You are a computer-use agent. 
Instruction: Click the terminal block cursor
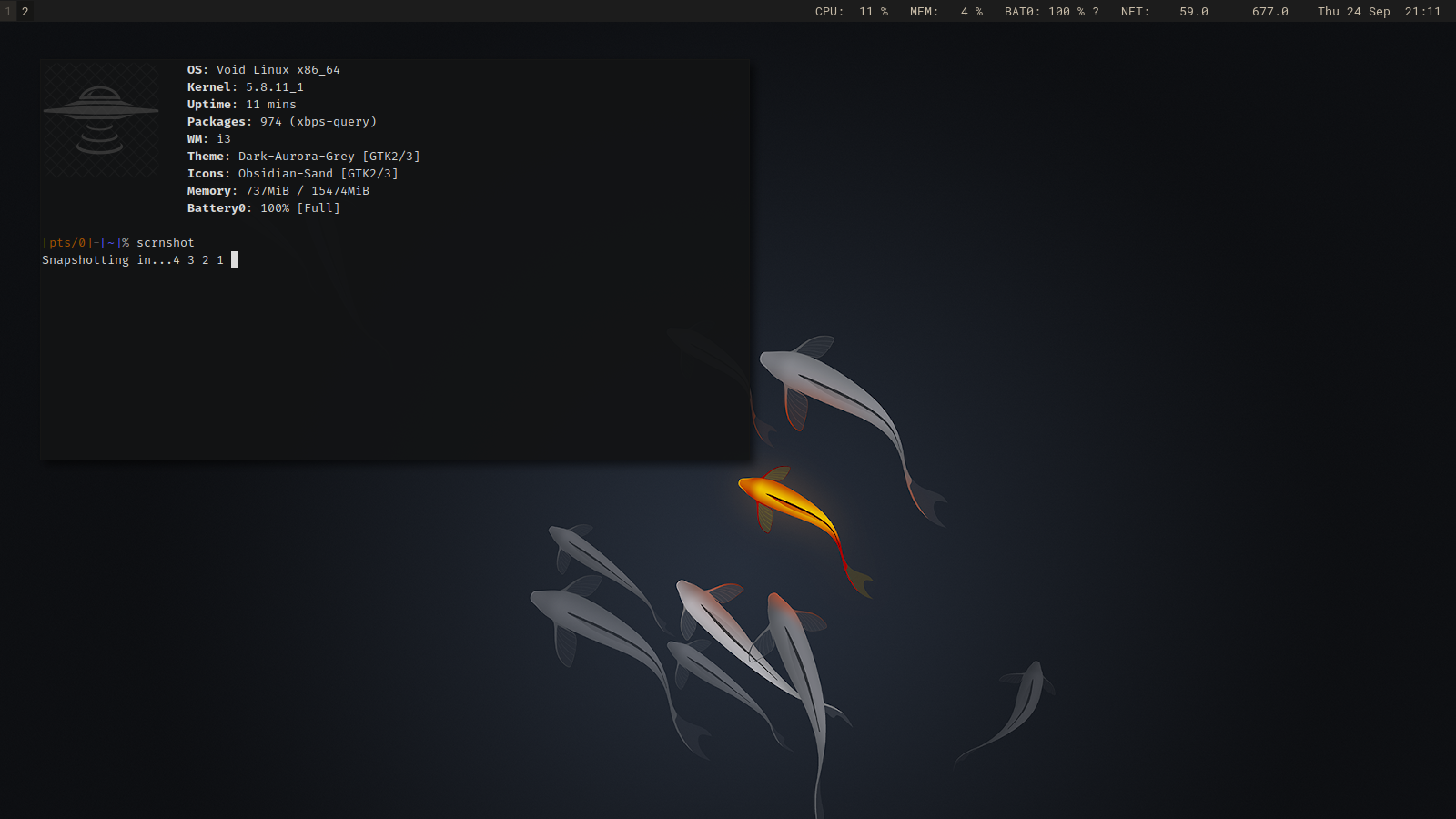tap(235, 260)
